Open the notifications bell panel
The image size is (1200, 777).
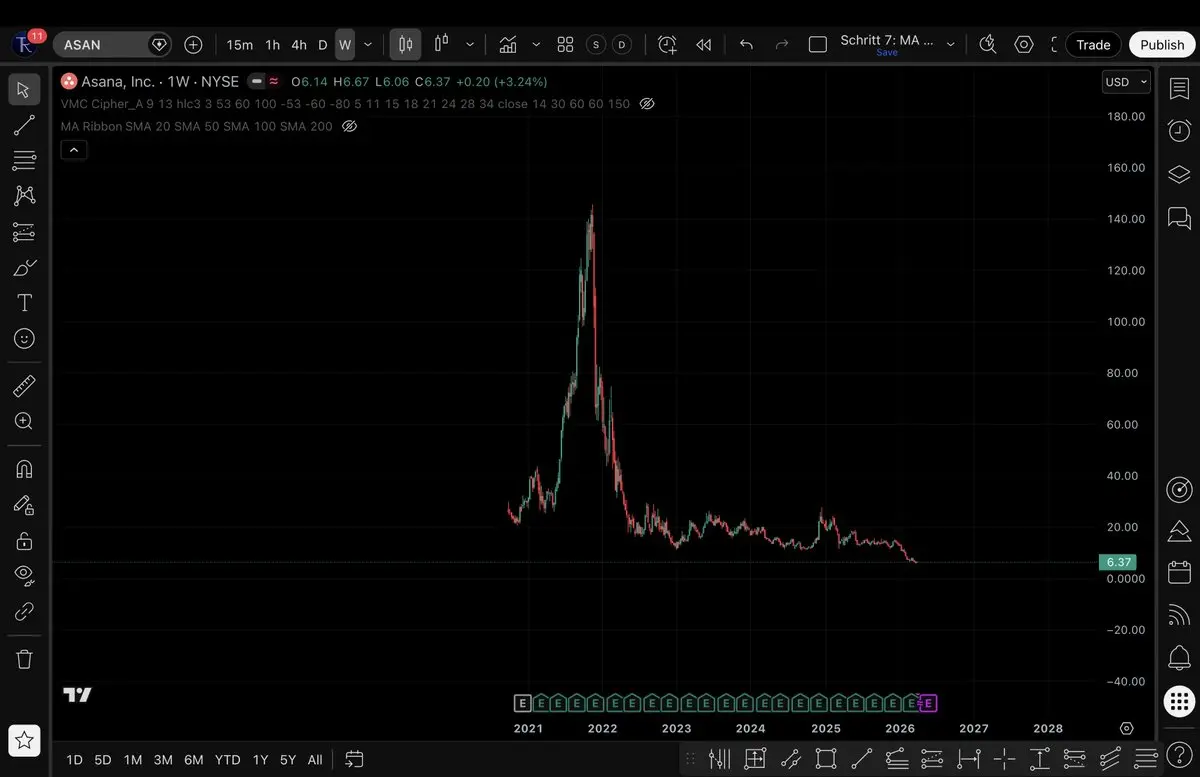(x=1179, y=658)
